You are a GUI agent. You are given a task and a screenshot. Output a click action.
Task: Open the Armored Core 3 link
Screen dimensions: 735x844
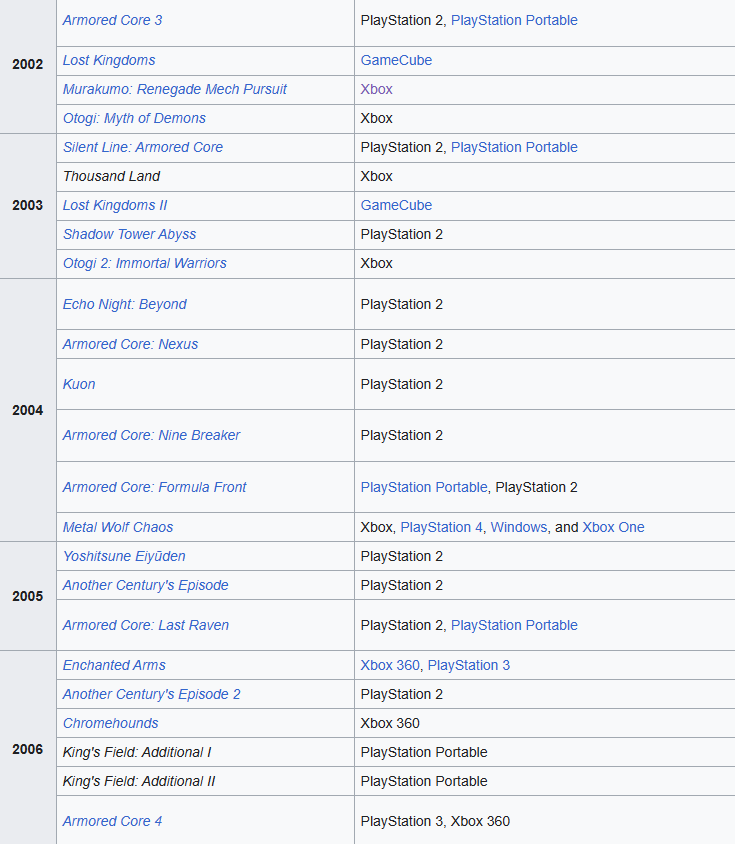[112, 20]
